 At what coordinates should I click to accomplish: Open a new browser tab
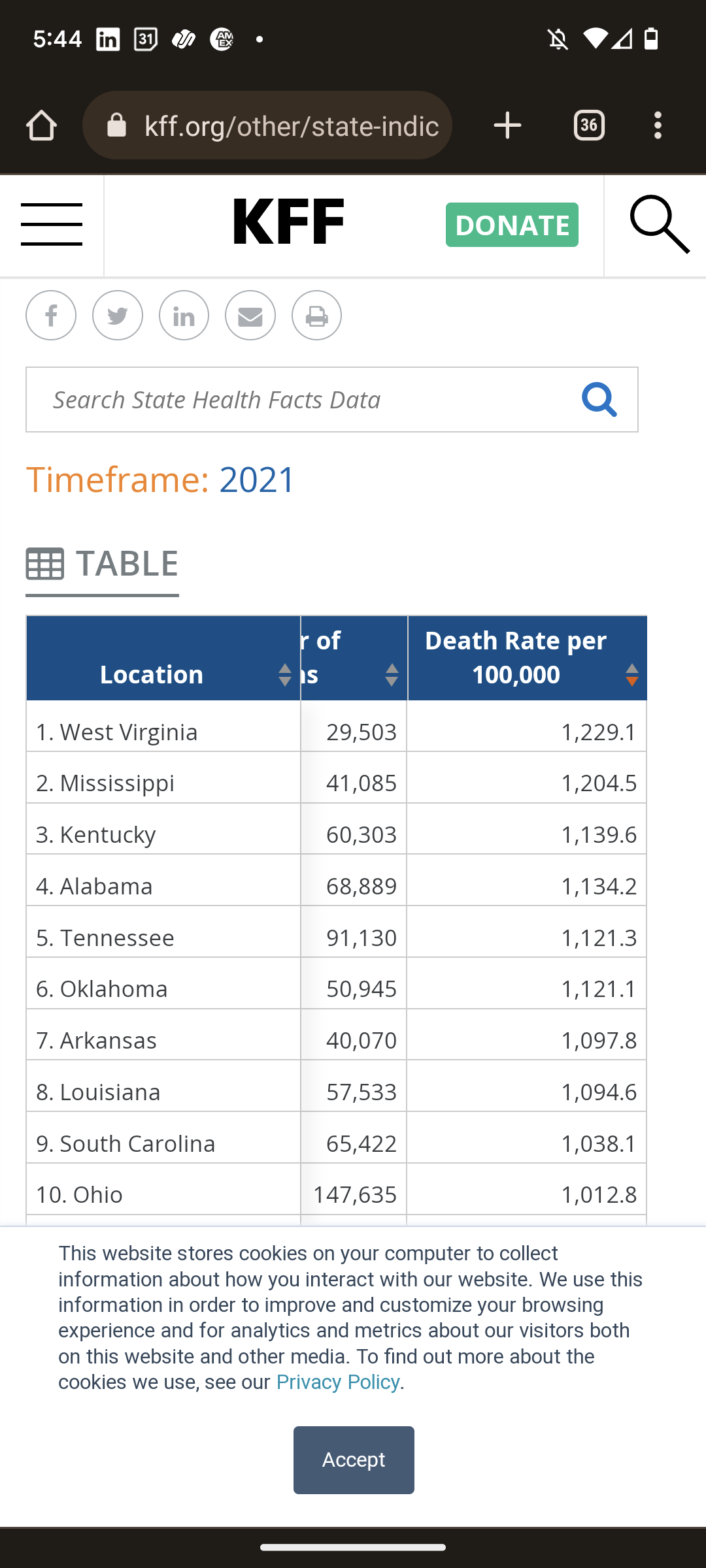[x=507, y=125]
